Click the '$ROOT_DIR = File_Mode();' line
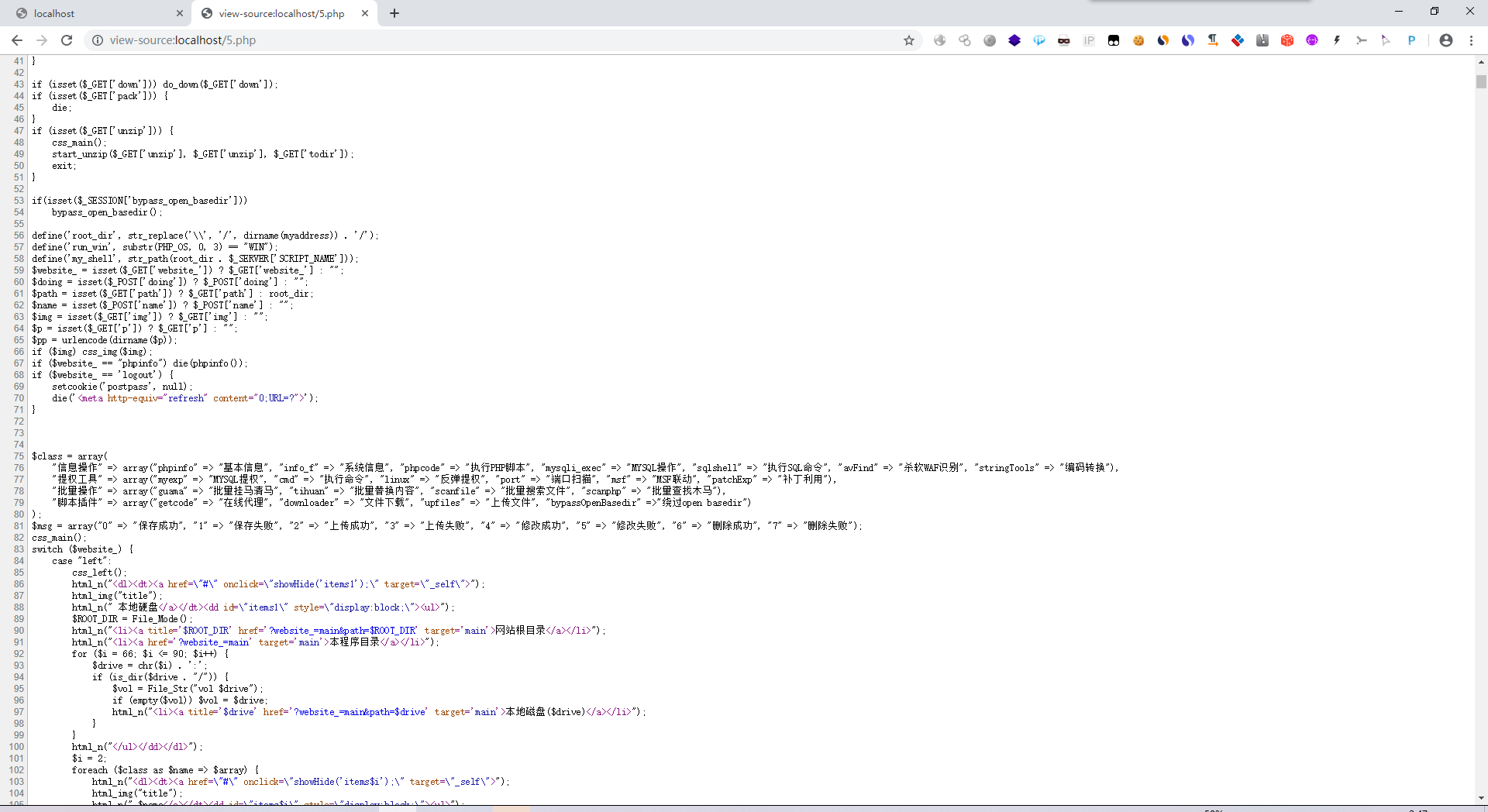Image resolution: width=1488 pixels, height=812 pixels. [x=132, y=619]
